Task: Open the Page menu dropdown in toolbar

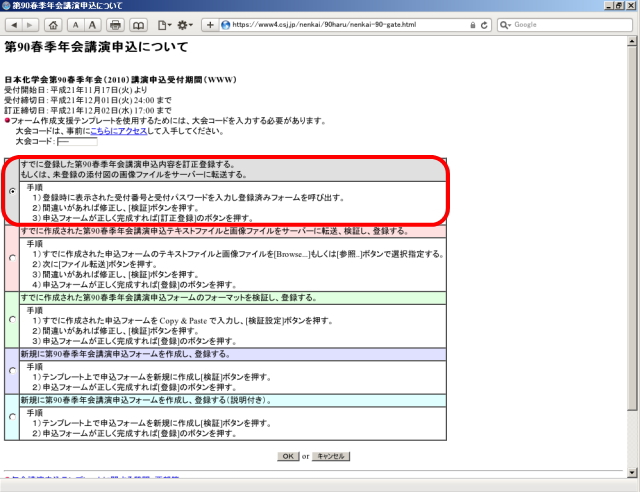Action: (162, 24)
